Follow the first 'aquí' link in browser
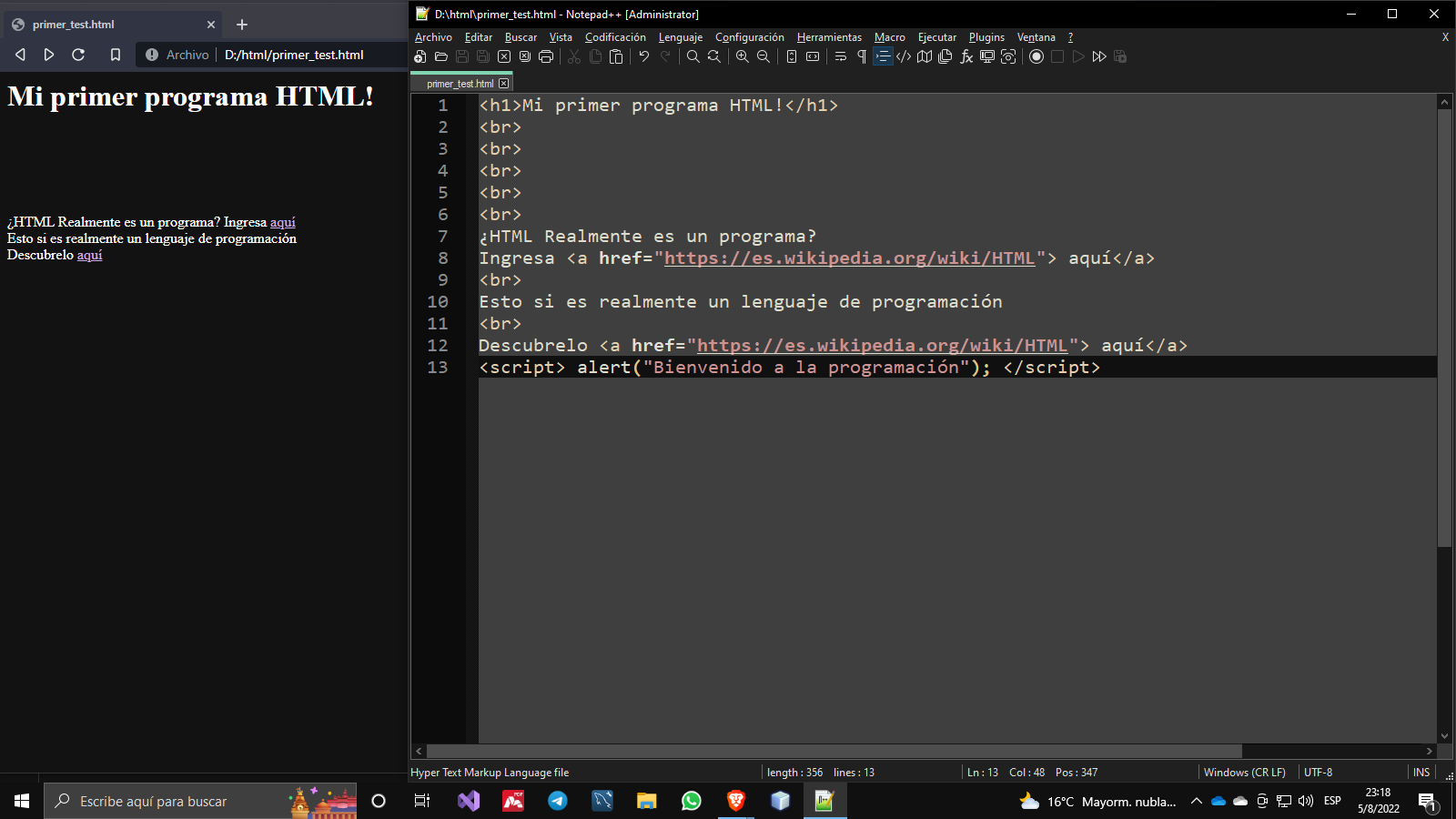Screen dimensions: 1456x819 pos(283,222)
